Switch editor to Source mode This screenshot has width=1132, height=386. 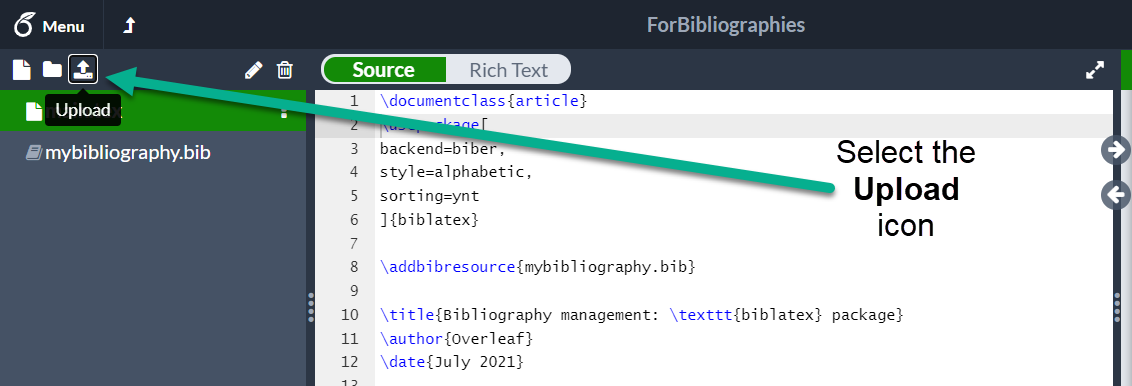pyautogui.click(x=384, y=70)
